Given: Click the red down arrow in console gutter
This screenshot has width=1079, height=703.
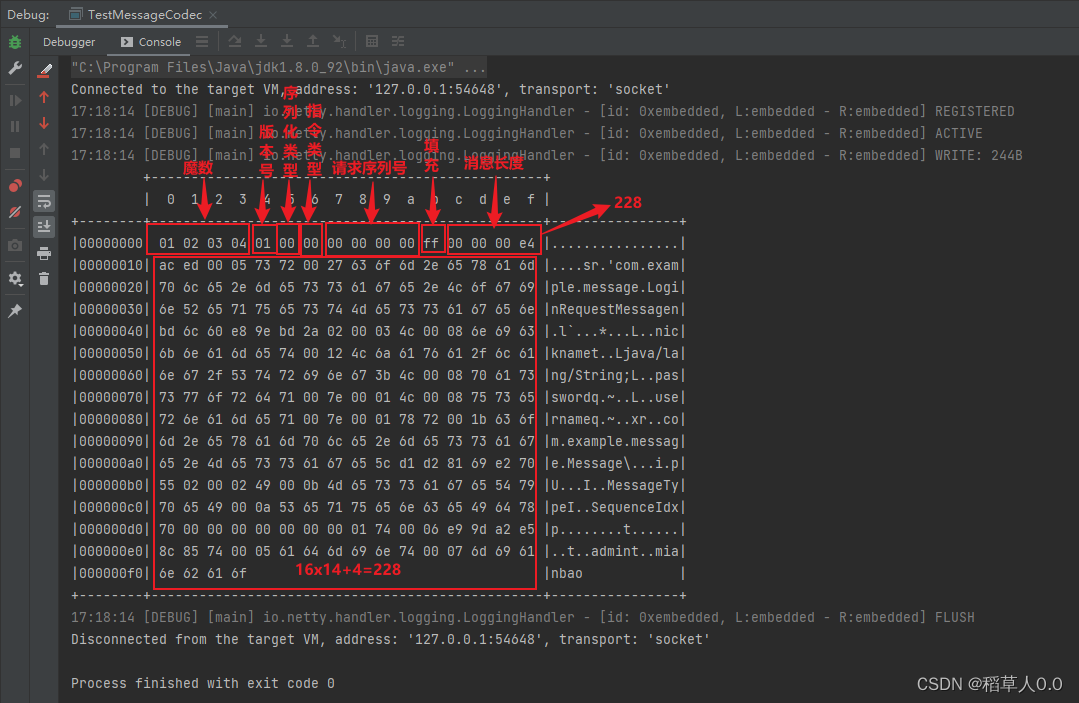Looking at the screenshot, I should [44, 123].
